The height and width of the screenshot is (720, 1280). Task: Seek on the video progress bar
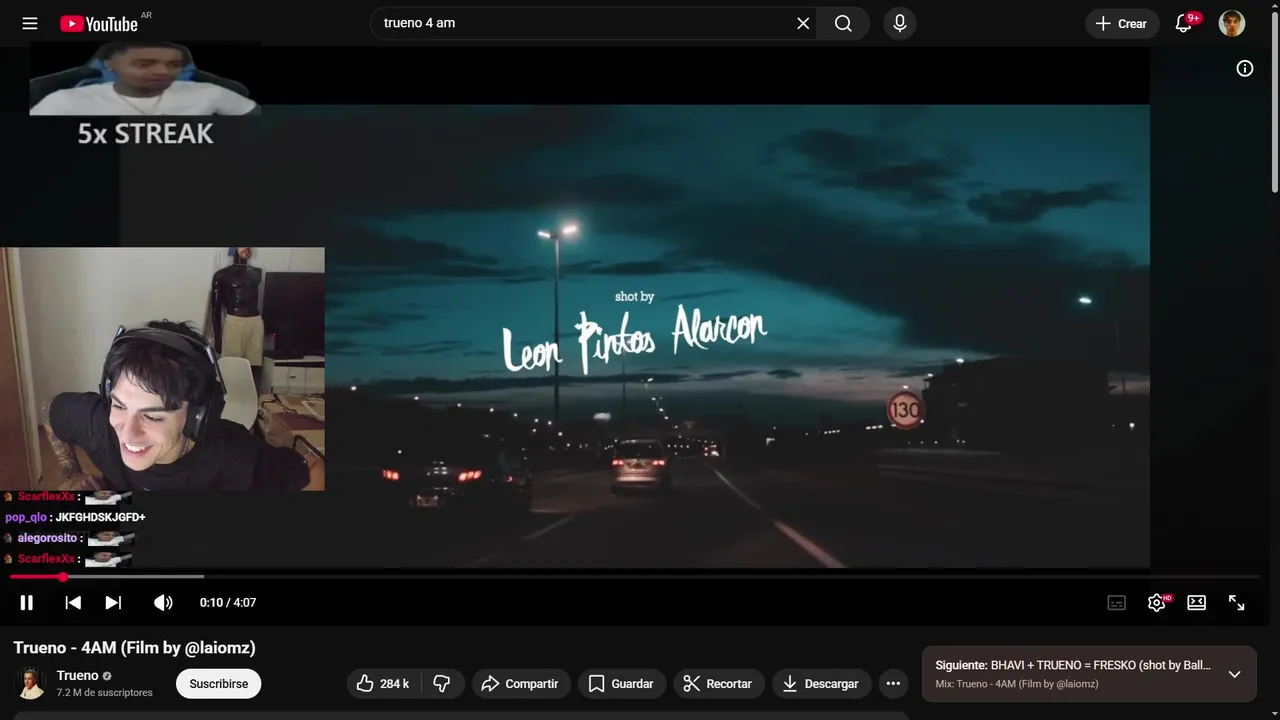(634, 577)
